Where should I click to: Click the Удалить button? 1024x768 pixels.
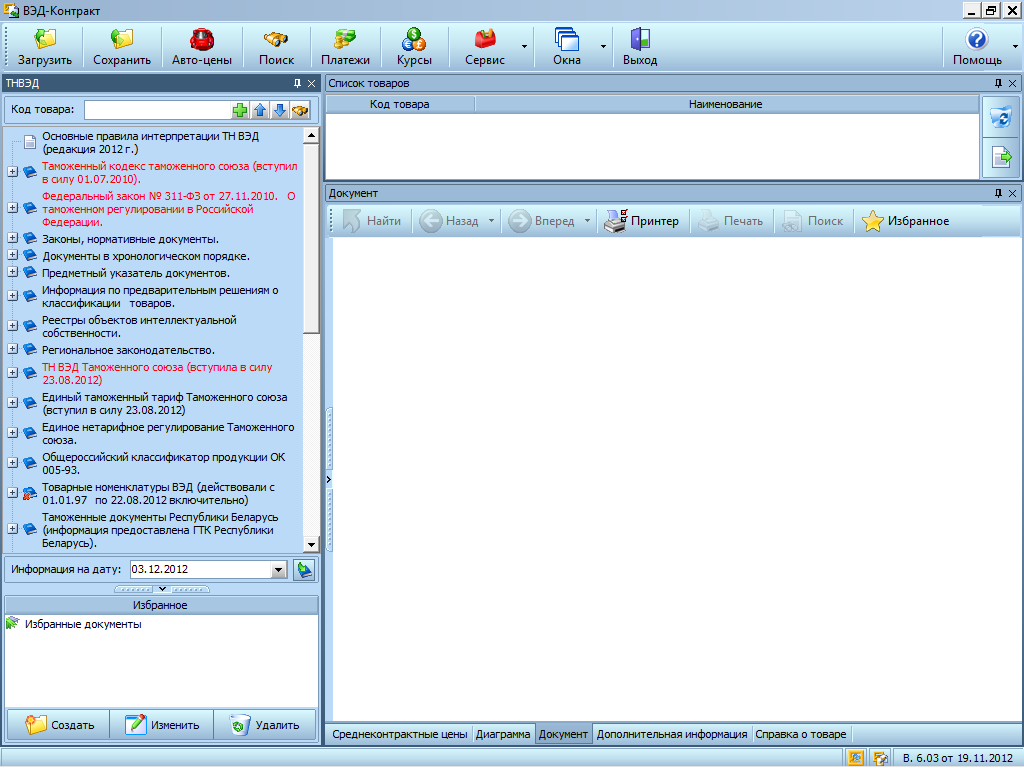[264, 725]
